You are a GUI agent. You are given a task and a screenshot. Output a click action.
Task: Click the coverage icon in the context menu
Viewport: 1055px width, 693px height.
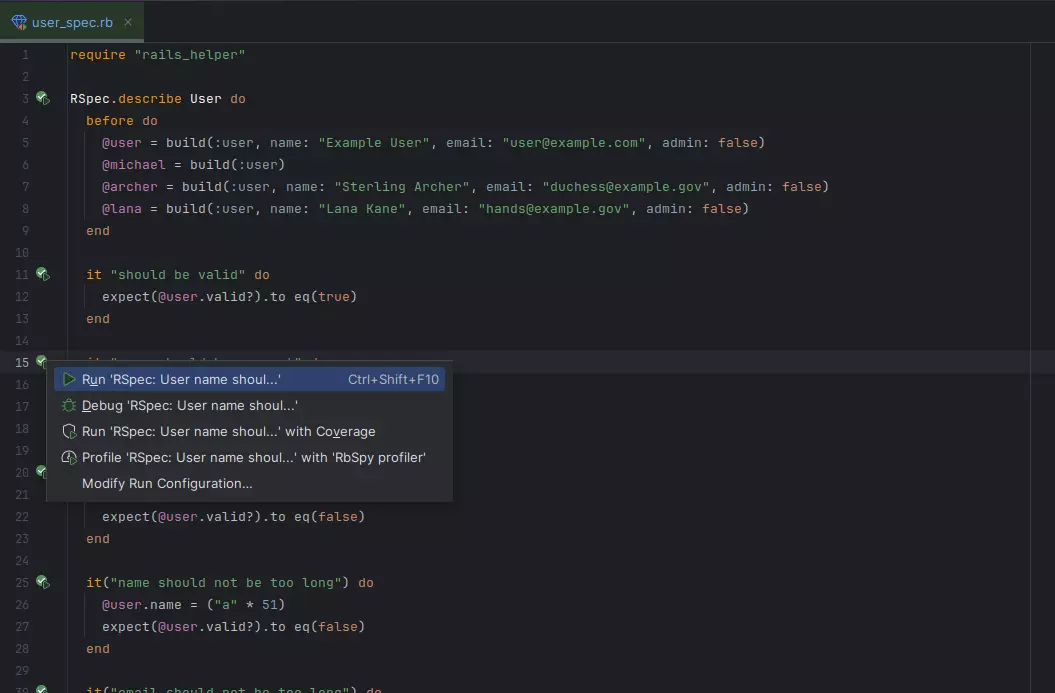69,431
